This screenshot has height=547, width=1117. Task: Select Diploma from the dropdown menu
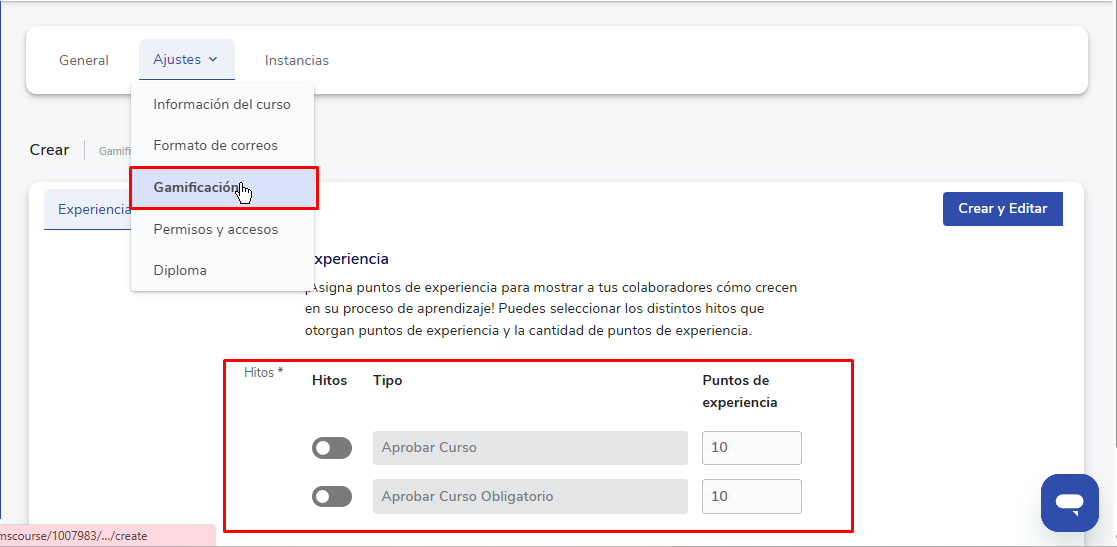click(x=179, y=270)
